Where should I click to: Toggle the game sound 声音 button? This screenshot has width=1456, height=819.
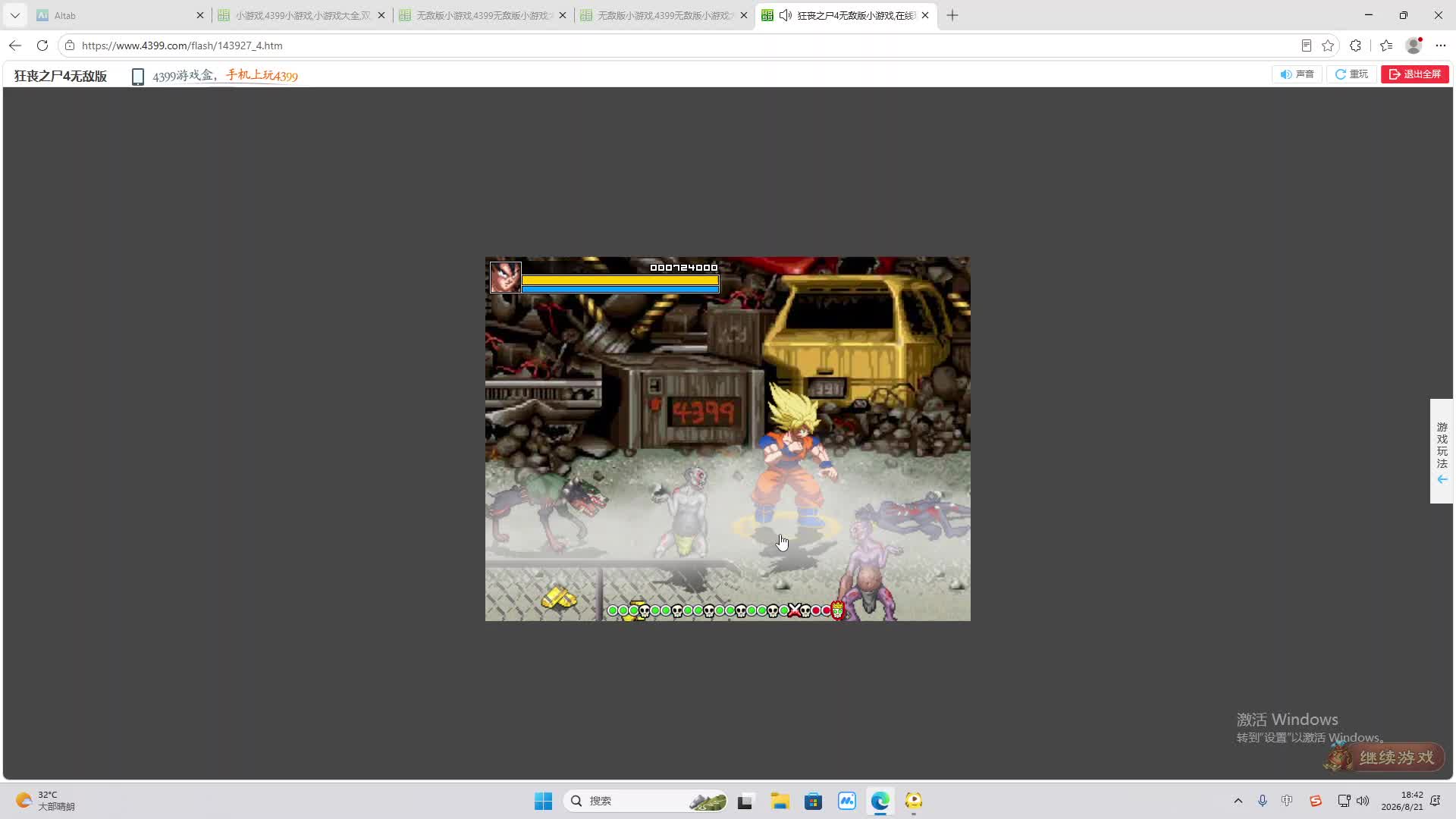(1297, 74)
